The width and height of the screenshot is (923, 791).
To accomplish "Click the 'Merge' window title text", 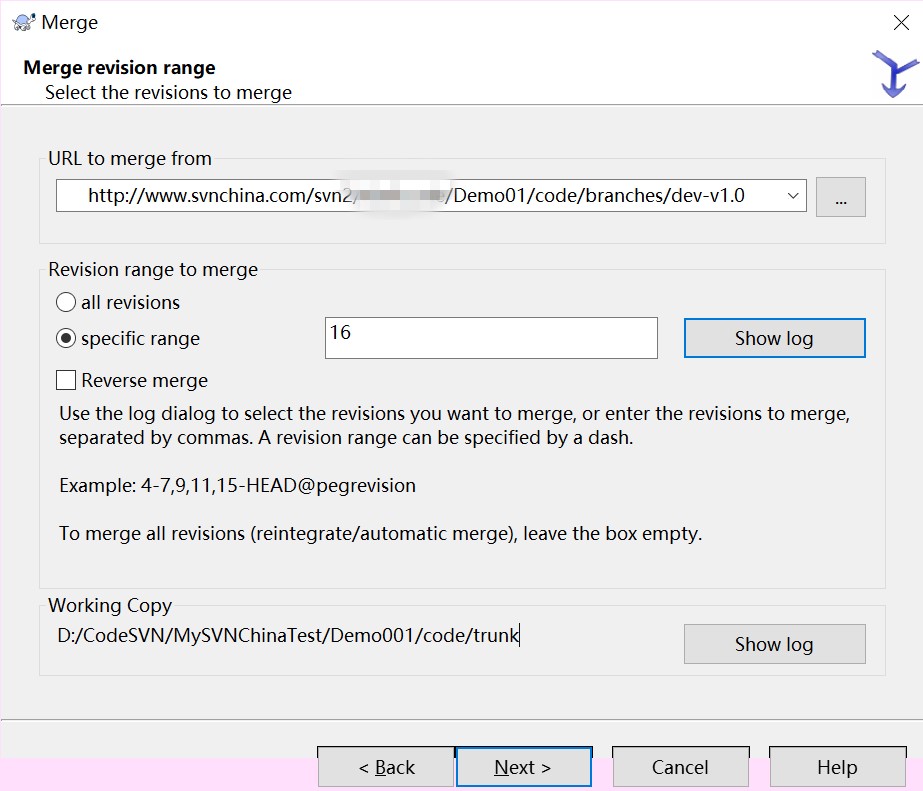I will (x=70, y=22).
